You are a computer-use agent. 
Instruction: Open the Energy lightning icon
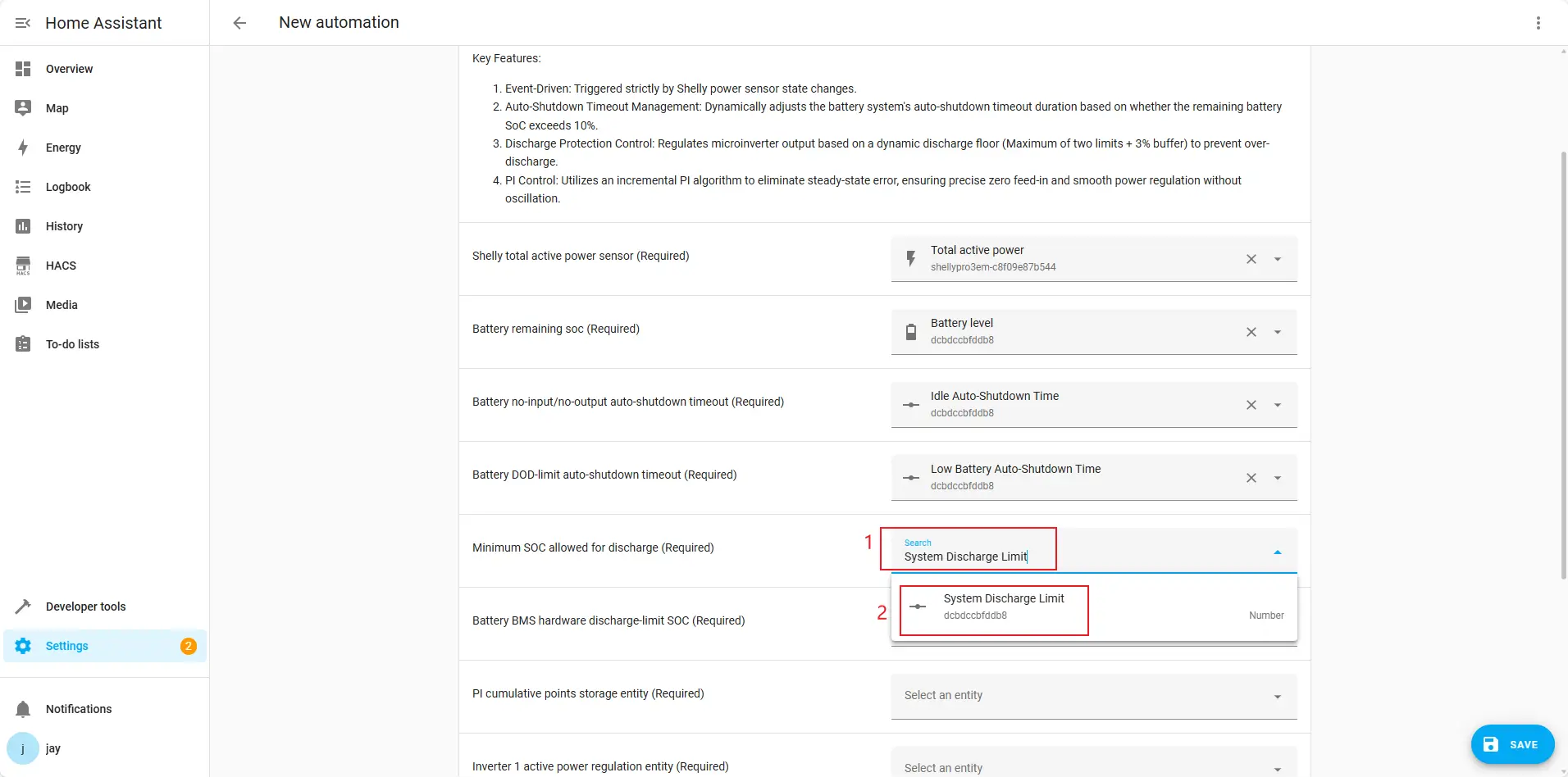23,148
